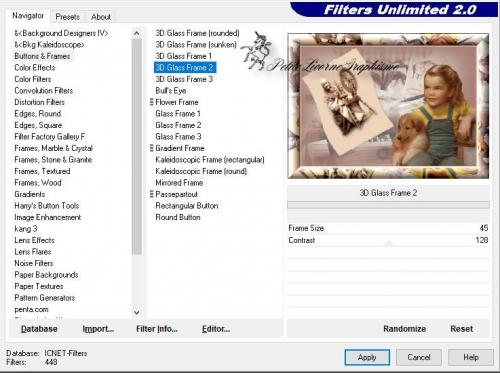Click the filter preview image
The height and width of the screenshot is (373, 500).
coord(388,106)
